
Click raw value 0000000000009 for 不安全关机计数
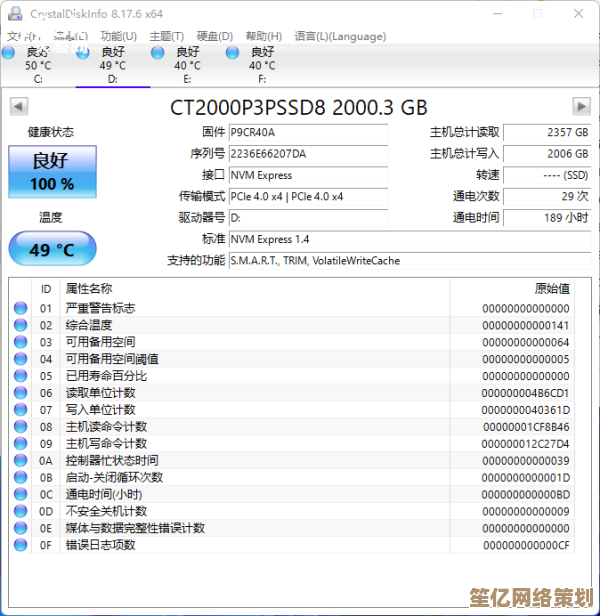click(526, 511)
